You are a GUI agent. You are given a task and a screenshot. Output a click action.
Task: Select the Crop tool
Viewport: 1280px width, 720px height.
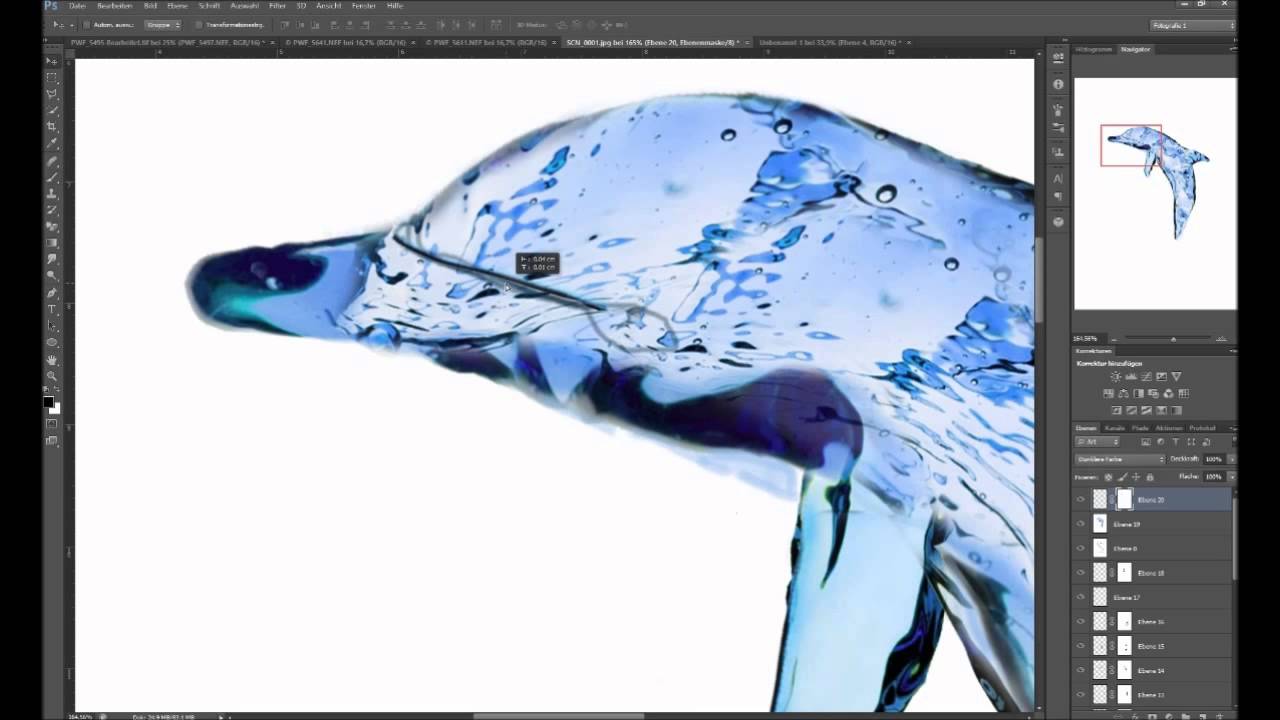tap(52, 127)
